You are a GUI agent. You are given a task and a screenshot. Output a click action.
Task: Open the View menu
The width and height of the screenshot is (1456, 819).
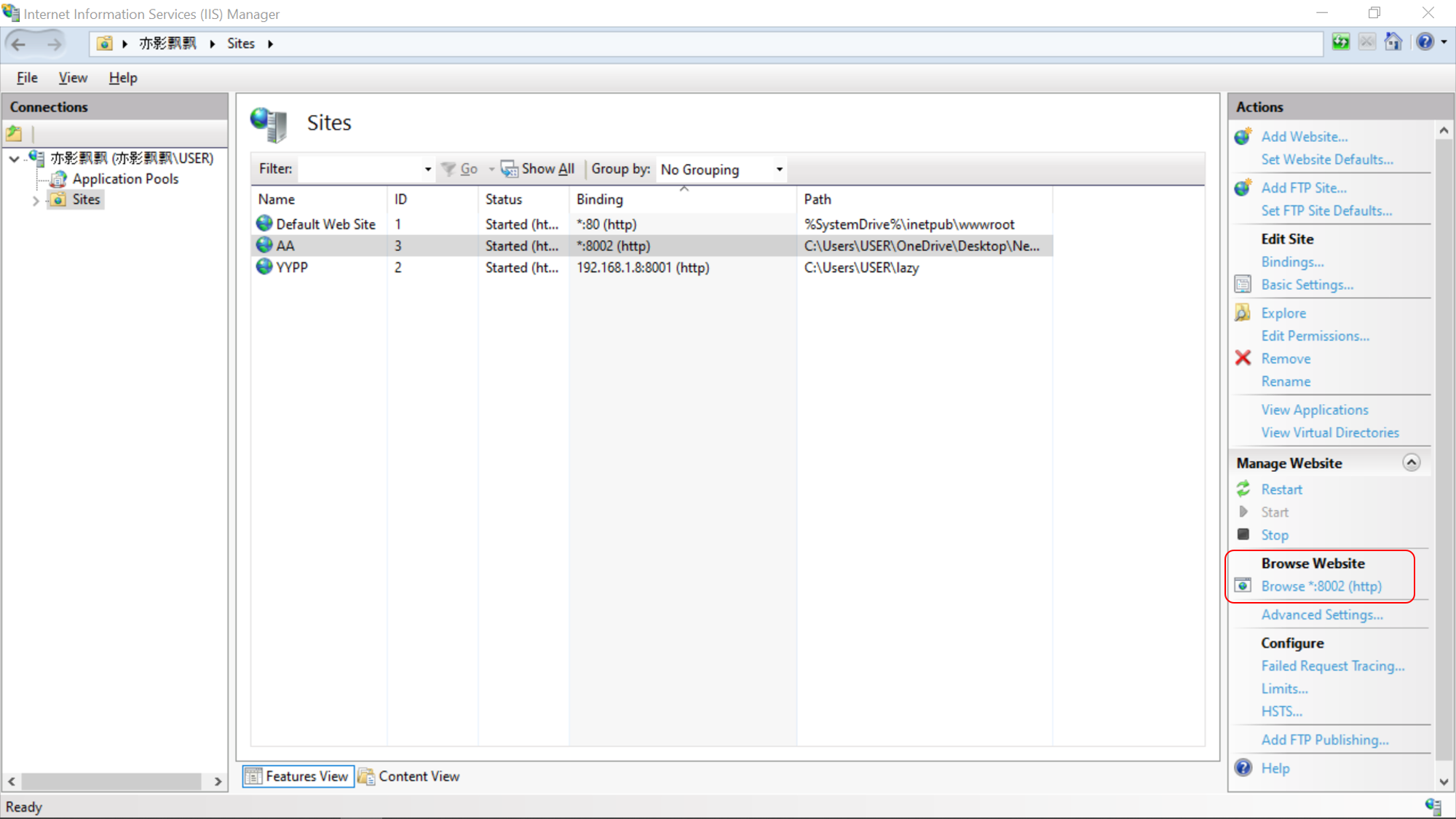point(73,78)
